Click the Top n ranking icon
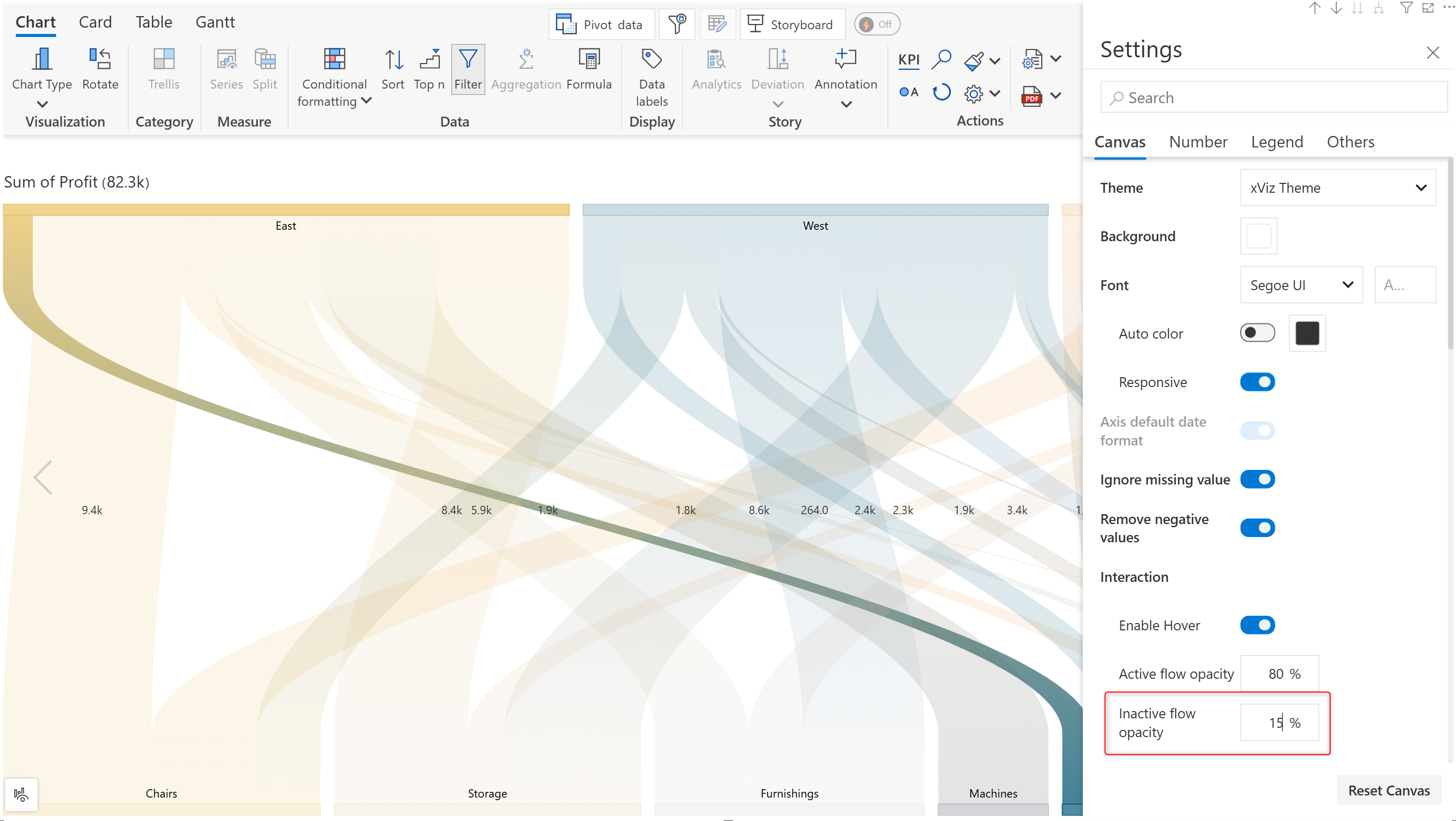 click(429, 59)
